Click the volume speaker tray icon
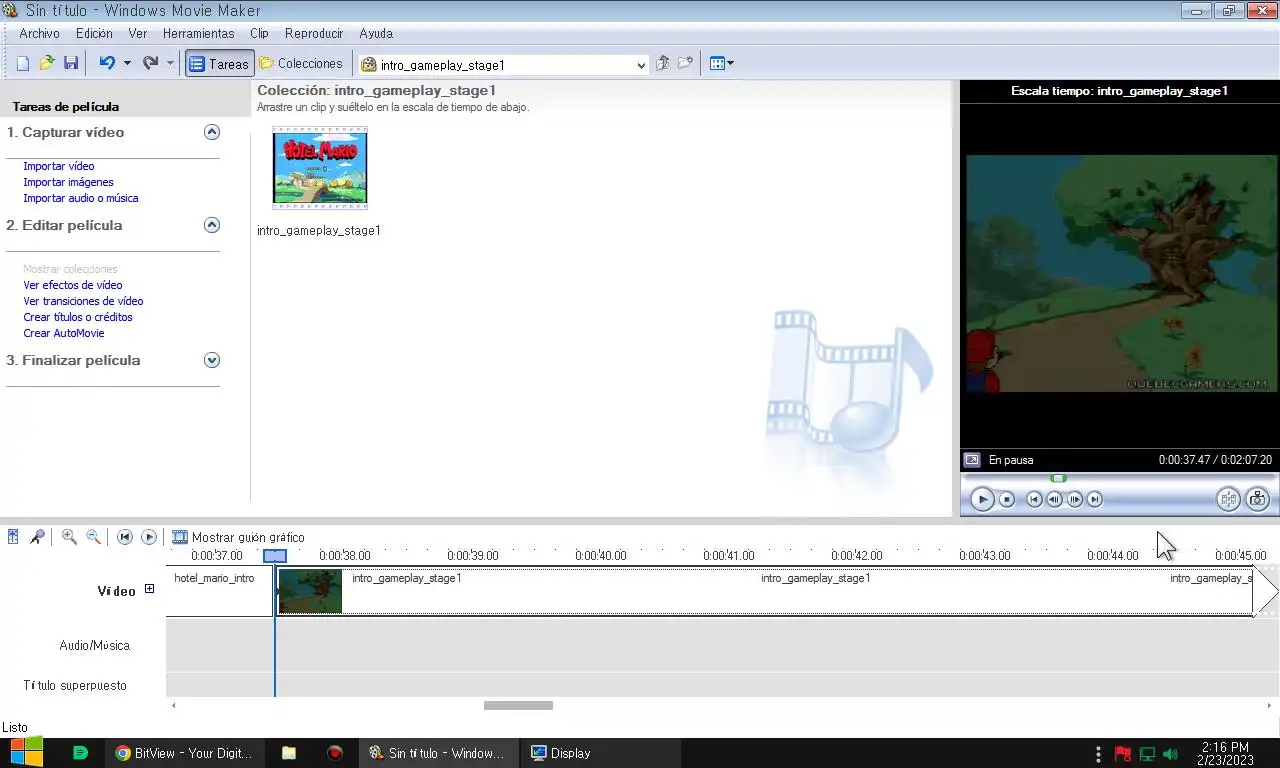This screenshot has width=1280, height=768. point(1170,753)
